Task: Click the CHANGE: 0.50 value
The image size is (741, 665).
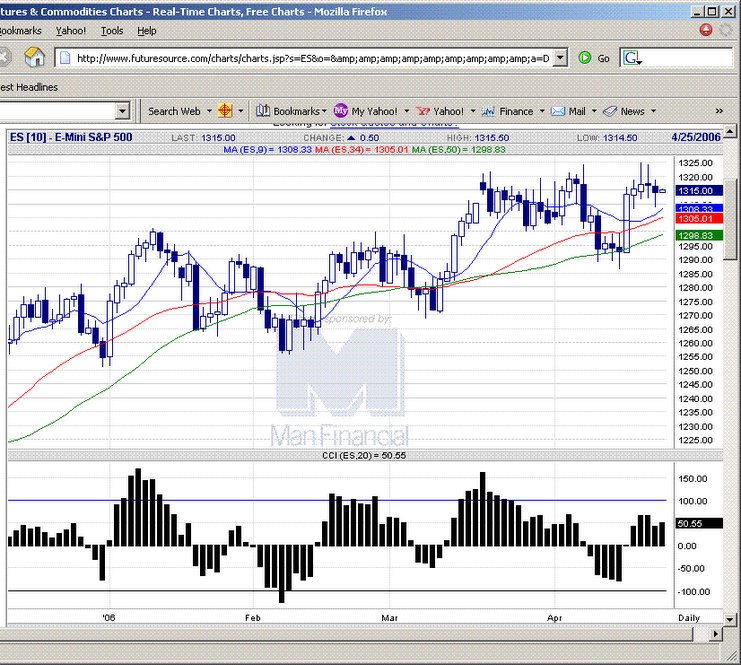Action: click(x=369, y=138)
